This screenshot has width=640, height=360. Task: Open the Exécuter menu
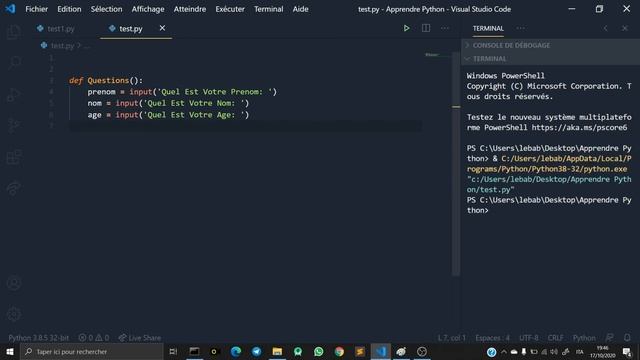click(230, 9)
